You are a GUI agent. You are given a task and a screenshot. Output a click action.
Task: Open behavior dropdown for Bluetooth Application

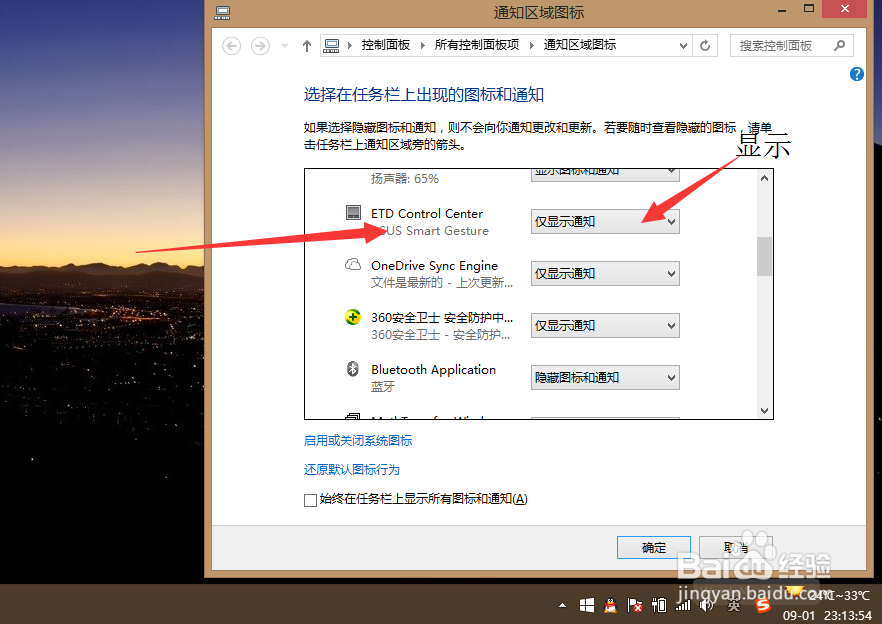(605, 378)
